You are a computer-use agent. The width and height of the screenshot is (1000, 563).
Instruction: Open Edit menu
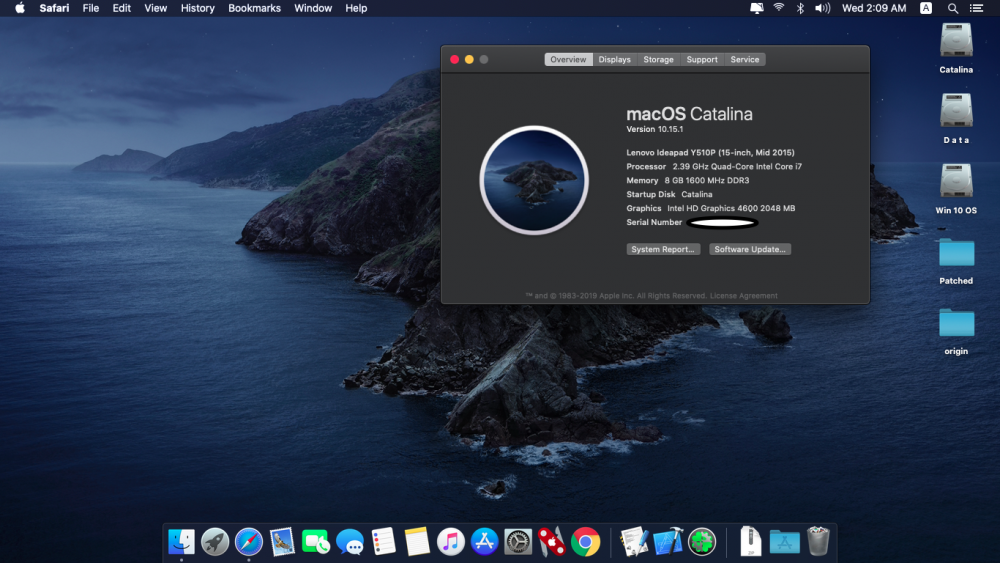click(x=121, y=8)
